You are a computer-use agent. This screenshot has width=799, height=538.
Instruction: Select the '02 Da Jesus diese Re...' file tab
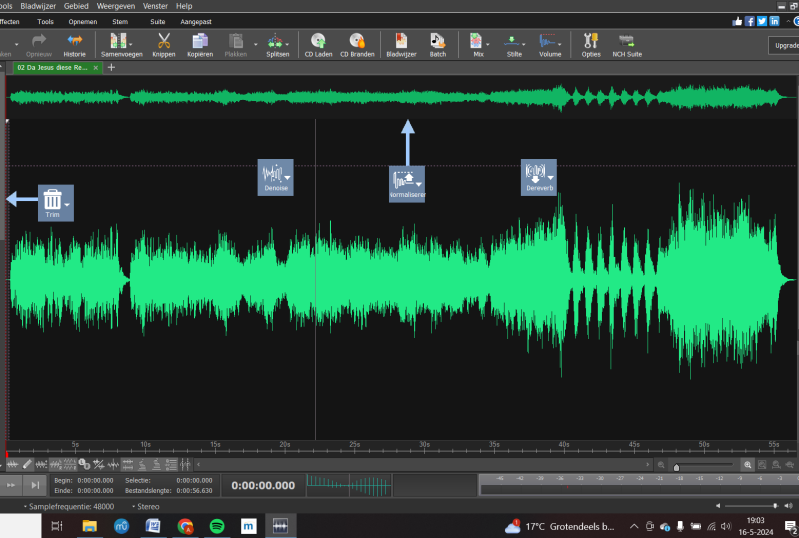(x=52, y=67)
